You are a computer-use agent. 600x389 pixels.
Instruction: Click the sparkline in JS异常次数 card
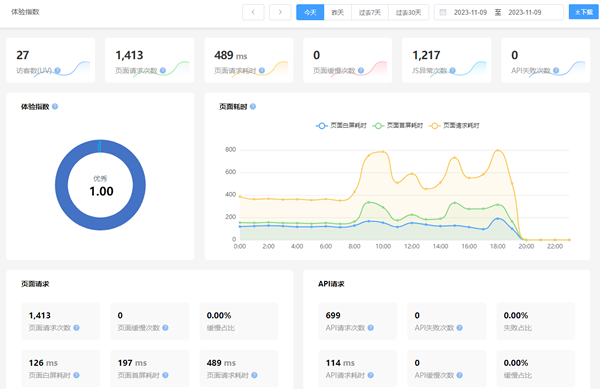[458, 69]
